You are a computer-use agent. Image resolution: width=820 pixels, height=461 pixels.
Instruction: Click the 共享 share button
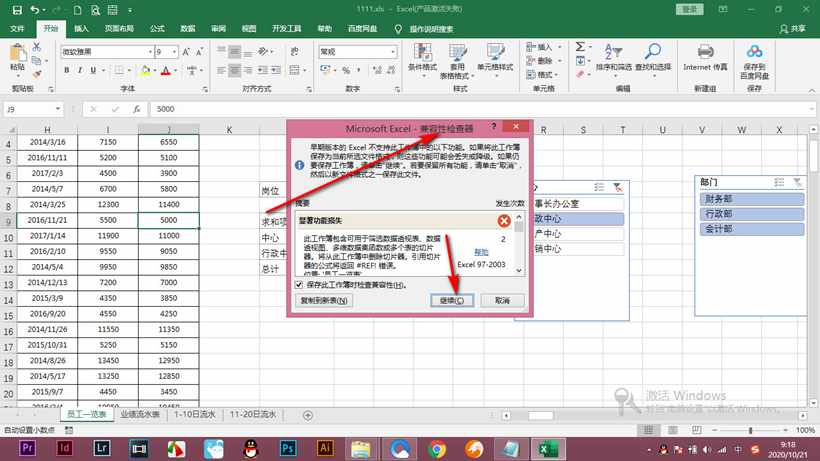point(792,29)
